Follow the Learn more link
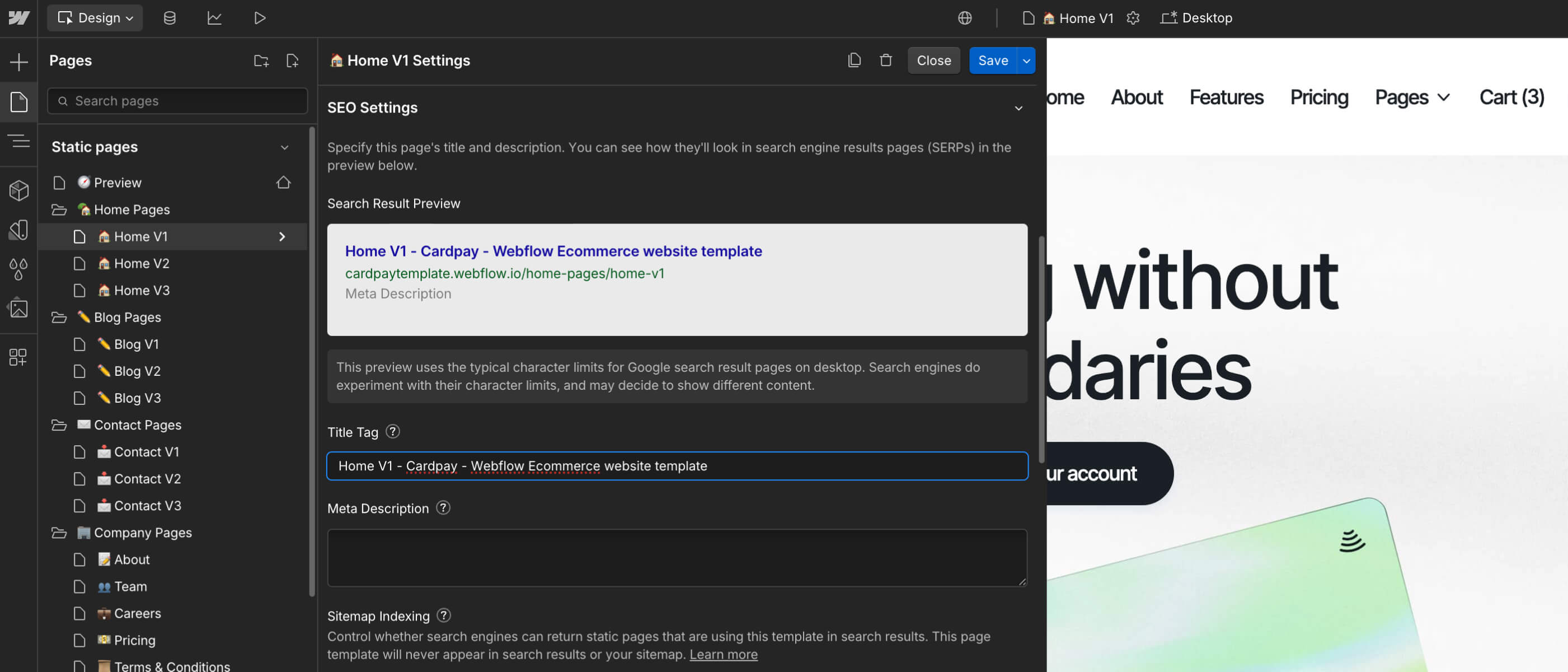Viewport: 1568px width, 672px height. [x=723, y=654]
